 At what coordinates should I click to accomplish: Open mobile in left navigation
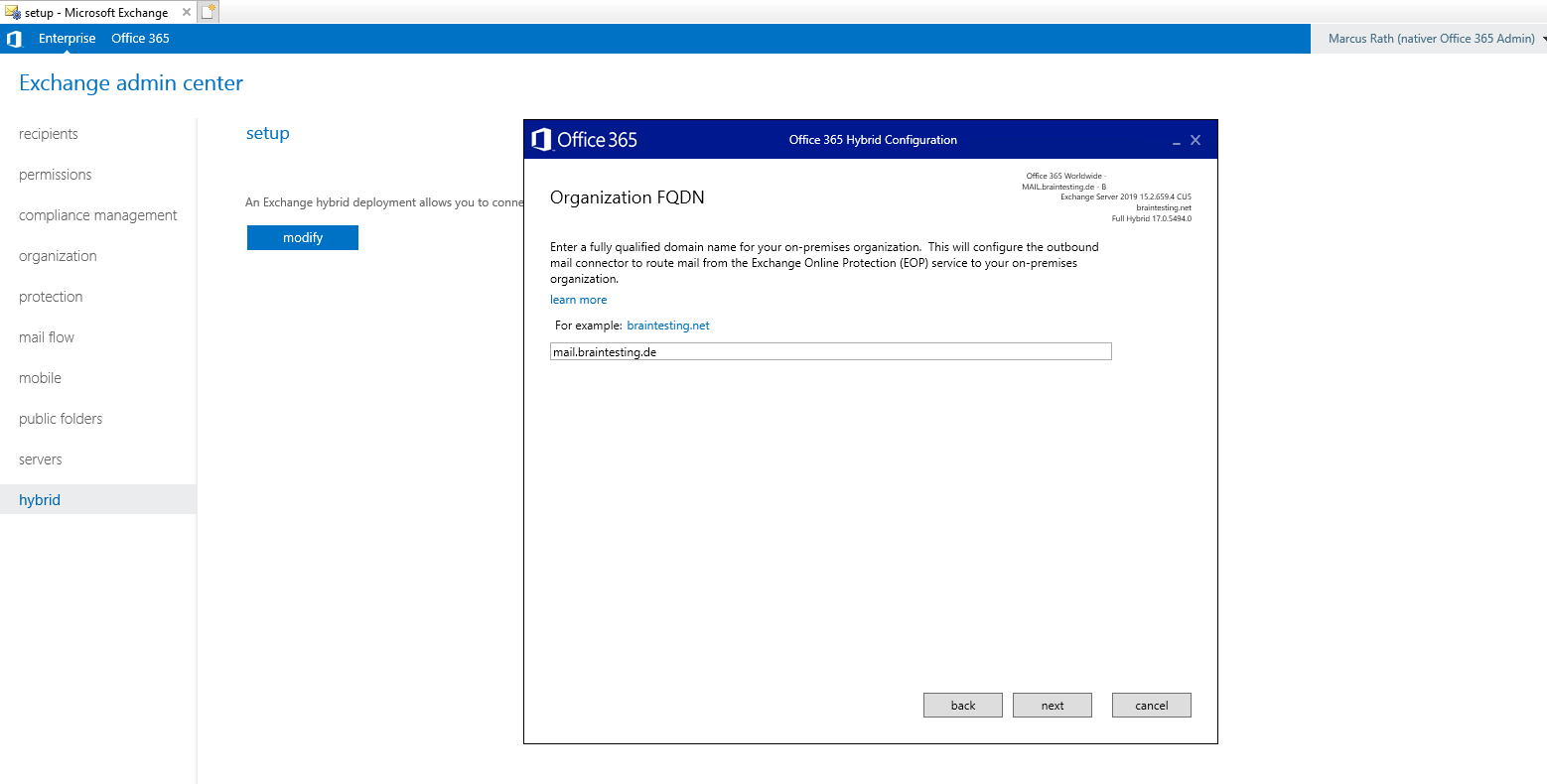(40, 378)
